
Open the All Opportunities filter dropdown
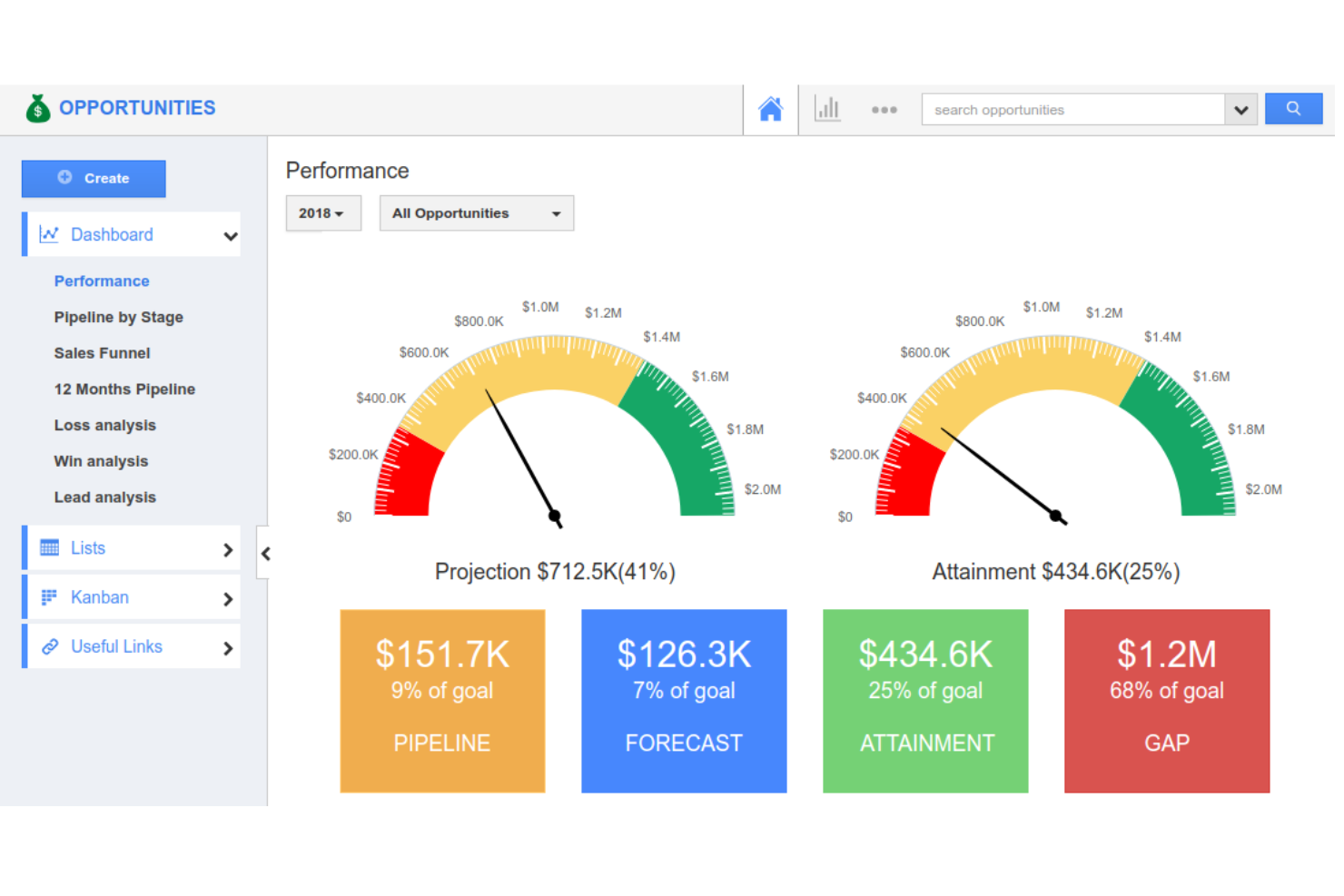[x=476, y=212]
